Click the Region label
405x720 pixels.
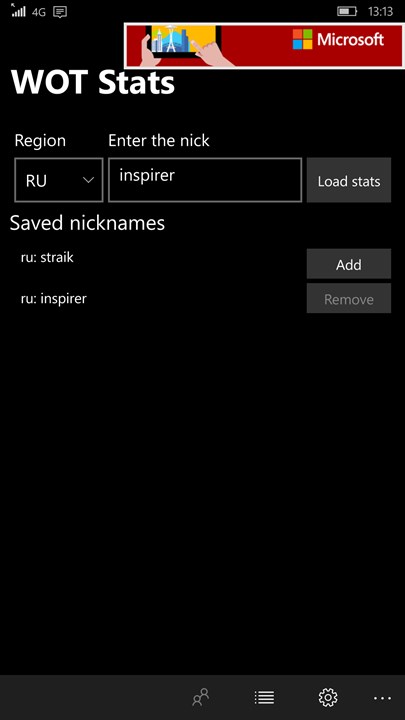pos(40,141)
